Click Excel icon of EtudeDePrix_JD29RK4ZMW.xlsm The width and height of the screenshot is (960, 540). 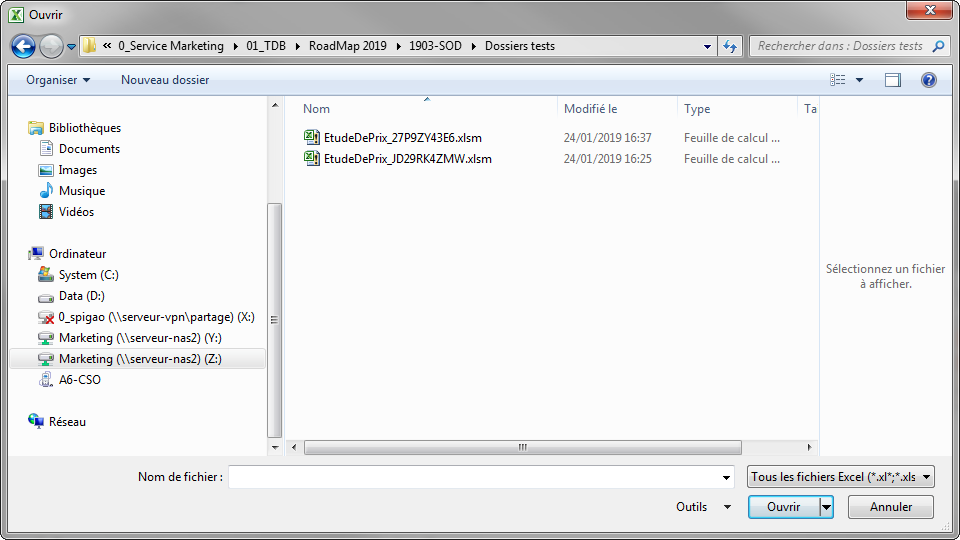click(312, 158)
